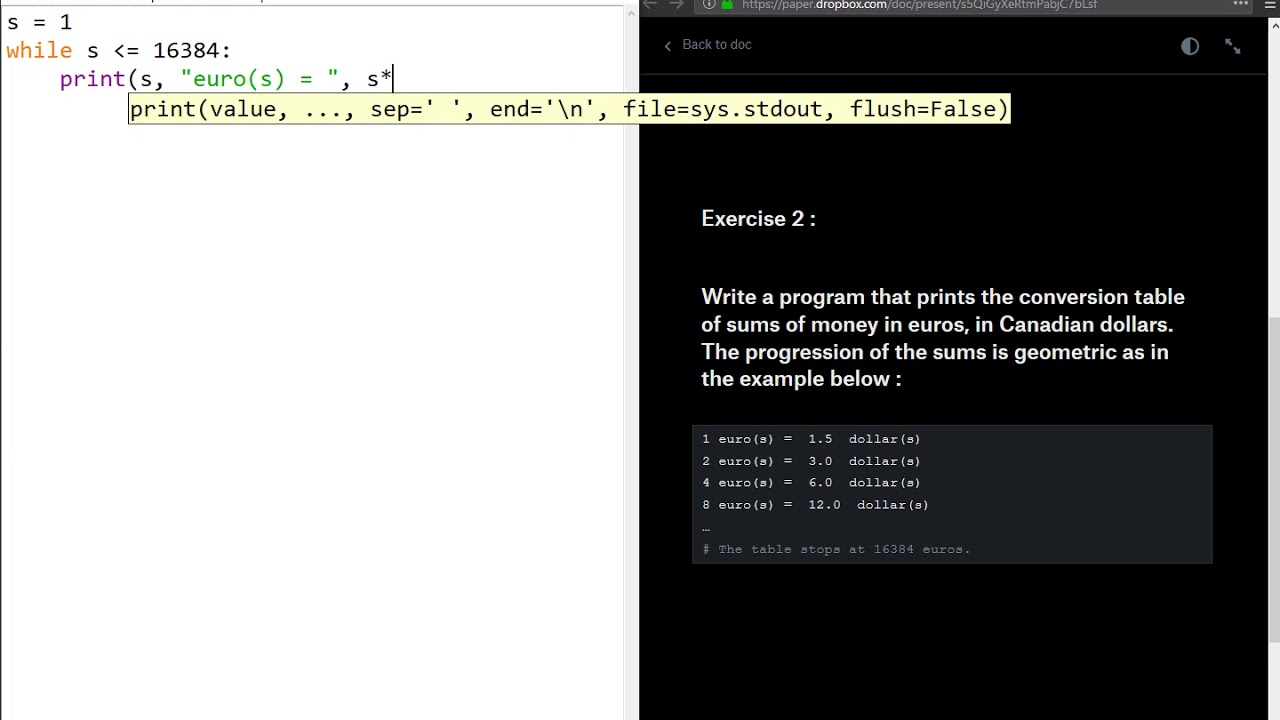Click the print(value, ...) signature tooltip
The height and width of the screenshot is (720, 1280).
pos(569,109)
